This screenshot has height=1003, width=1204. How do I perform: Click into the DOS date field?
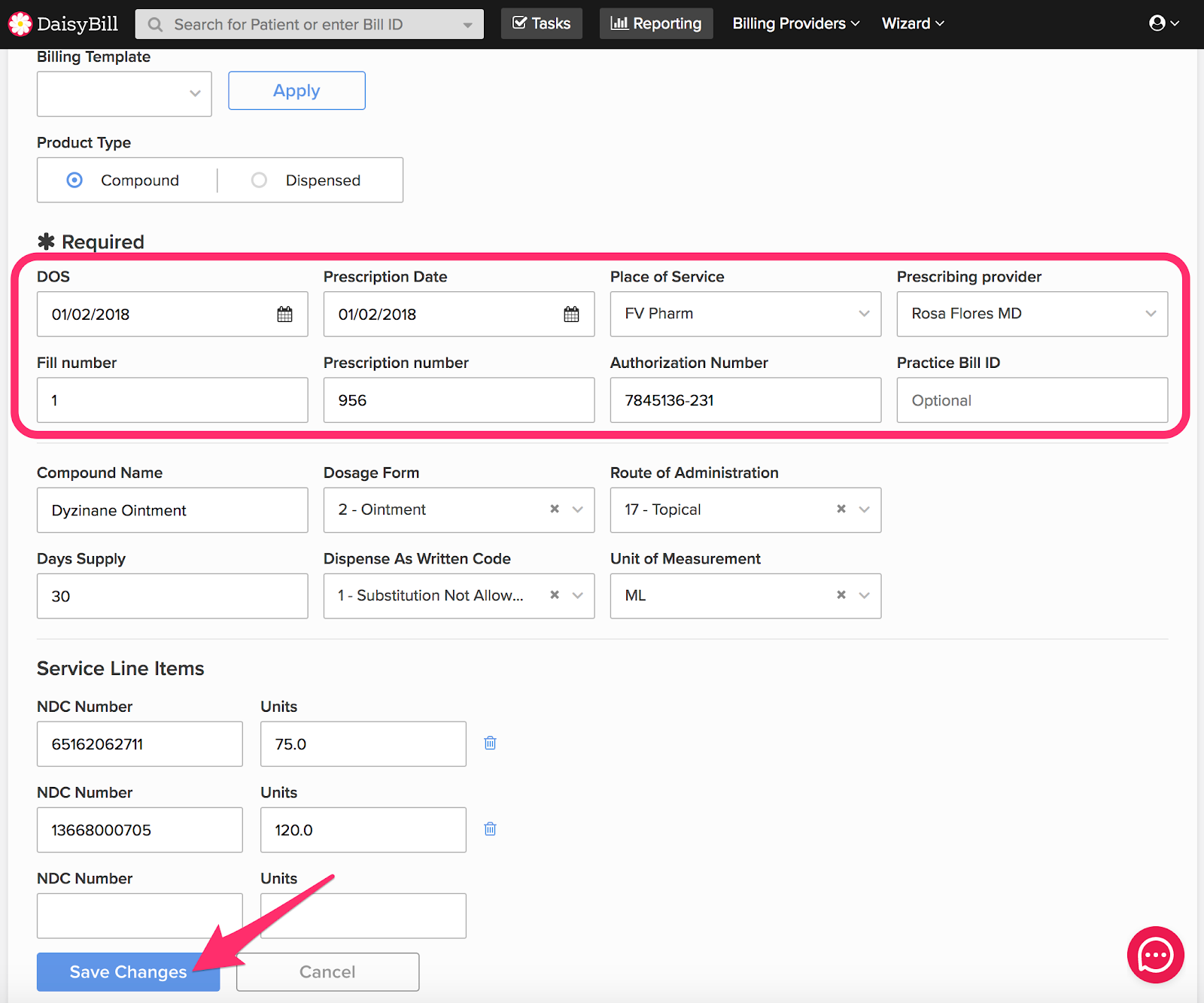172,314
